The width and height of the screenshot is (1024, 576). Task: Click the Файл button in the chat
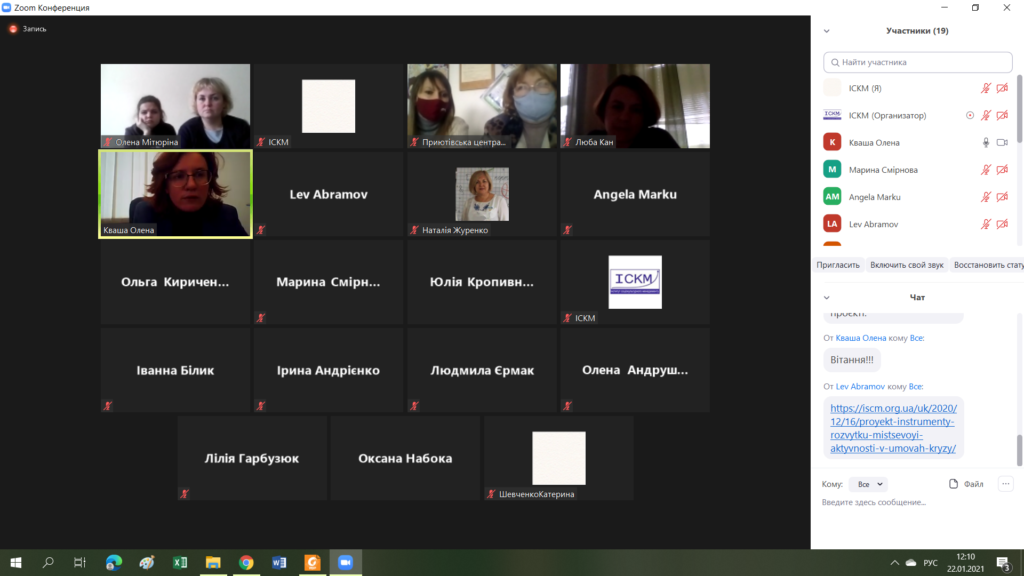[x=966, y=484]
